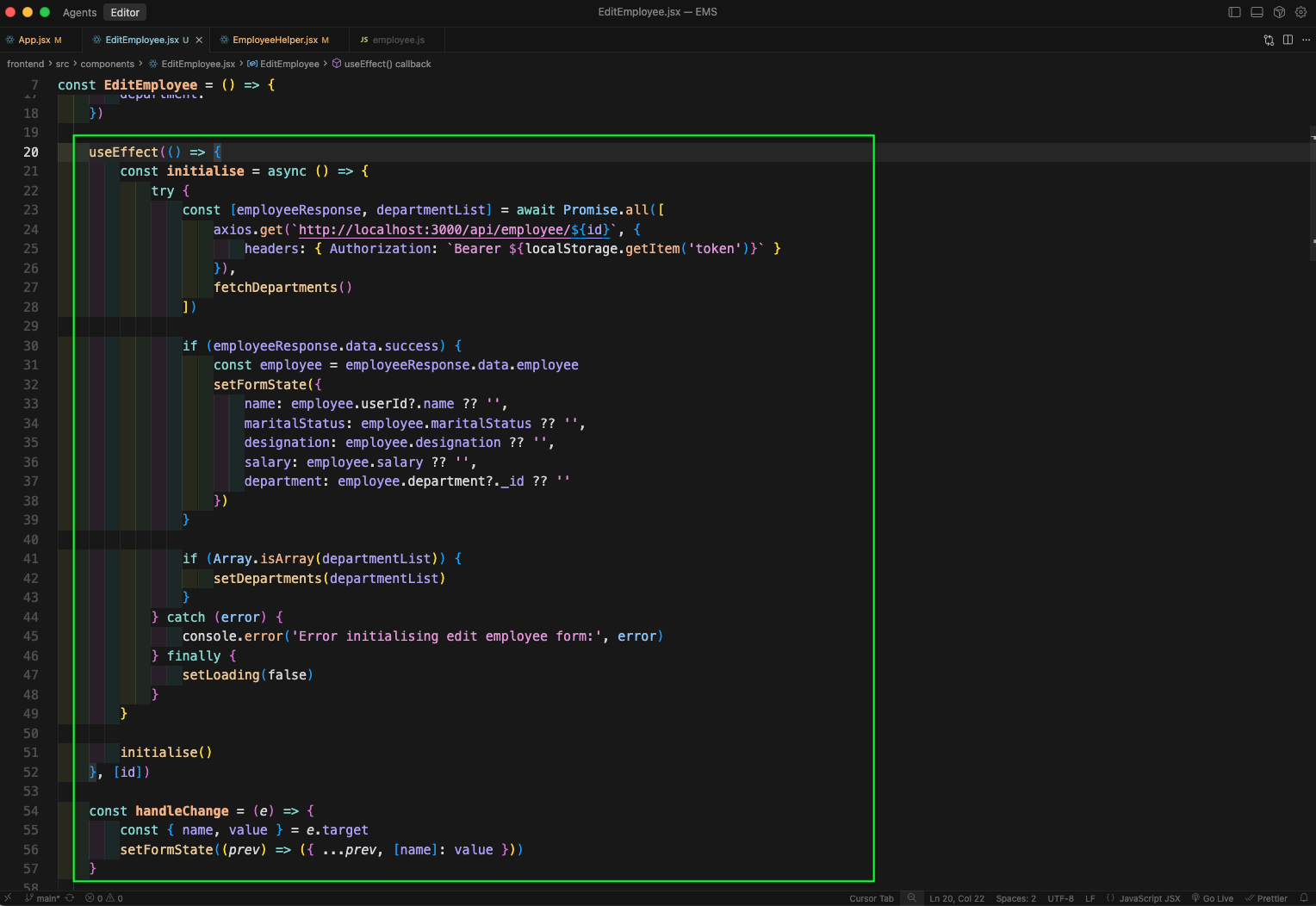Open the settings gear icon
This screenshot has width=1316, height=906.
point(1300,12)
